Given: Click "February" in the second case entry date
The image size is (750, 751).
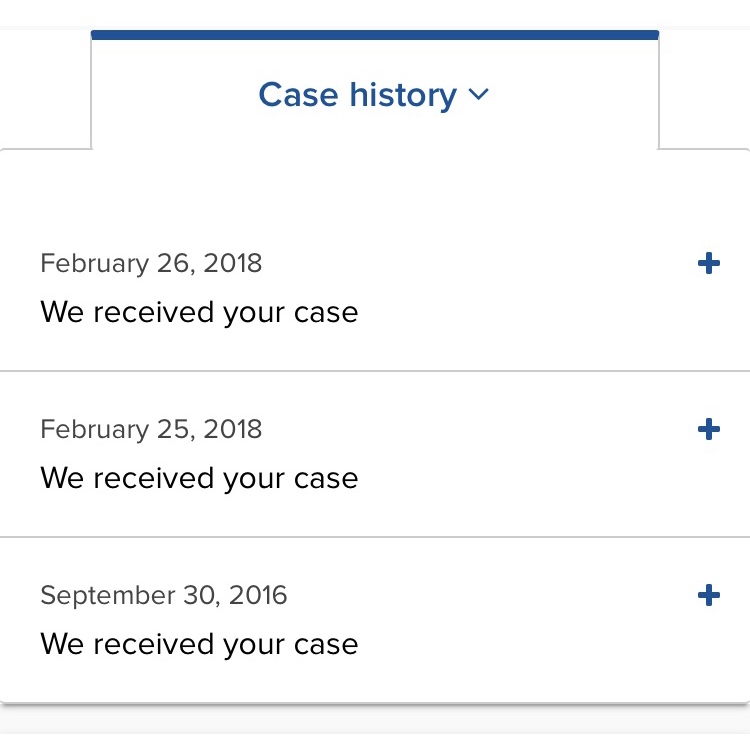Looking at the screenshot, I should coord(94,430).
